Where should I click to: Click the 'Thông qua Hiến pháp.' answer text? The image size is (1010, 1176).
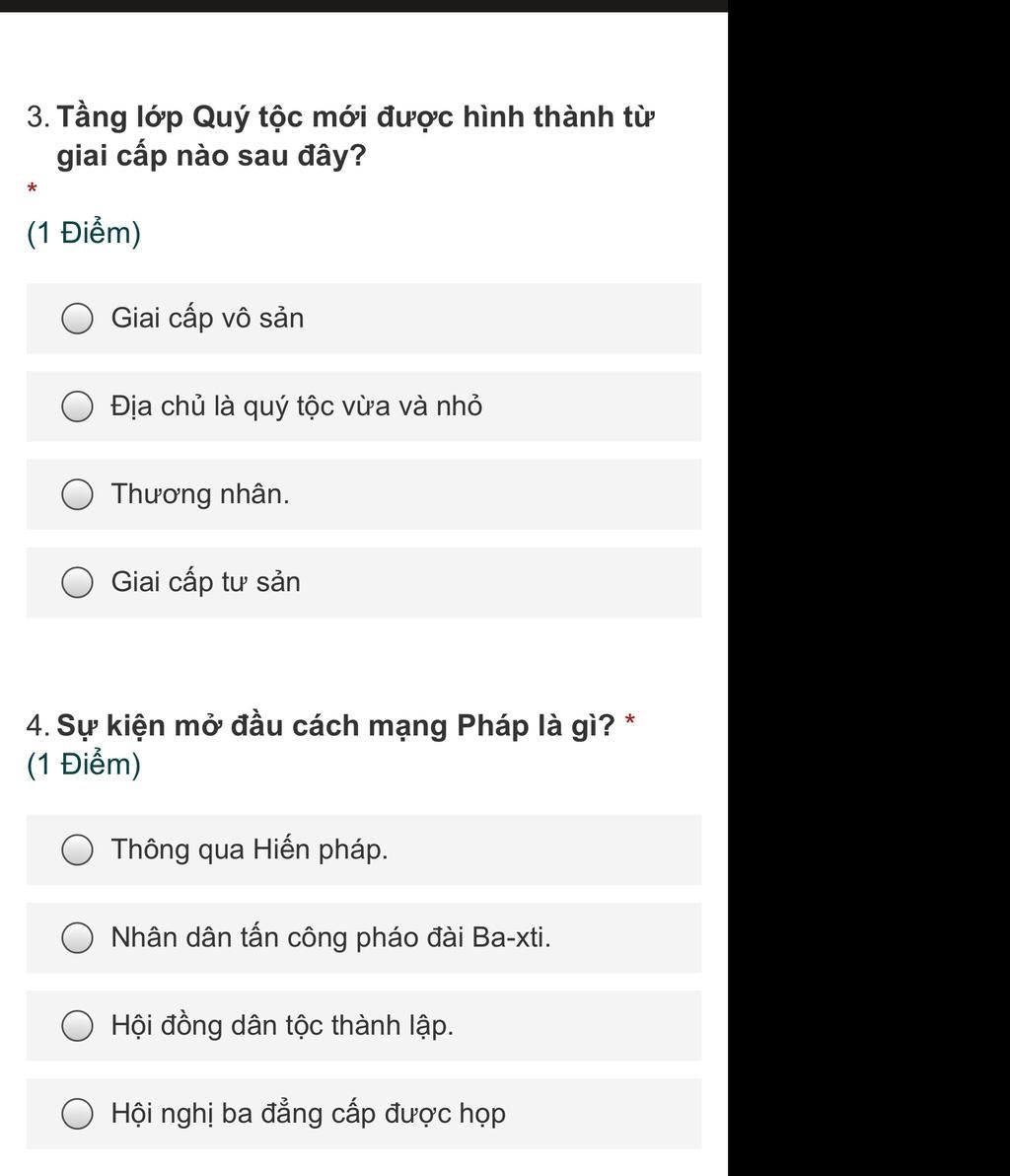pyautogui.click(x=250, y=849)
